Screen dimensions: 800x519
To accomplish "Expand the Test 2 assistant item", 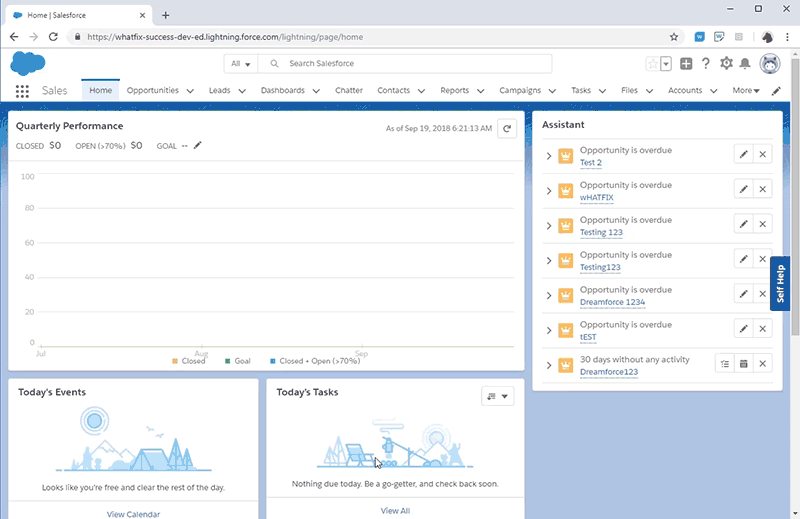I will coord(549,156).
